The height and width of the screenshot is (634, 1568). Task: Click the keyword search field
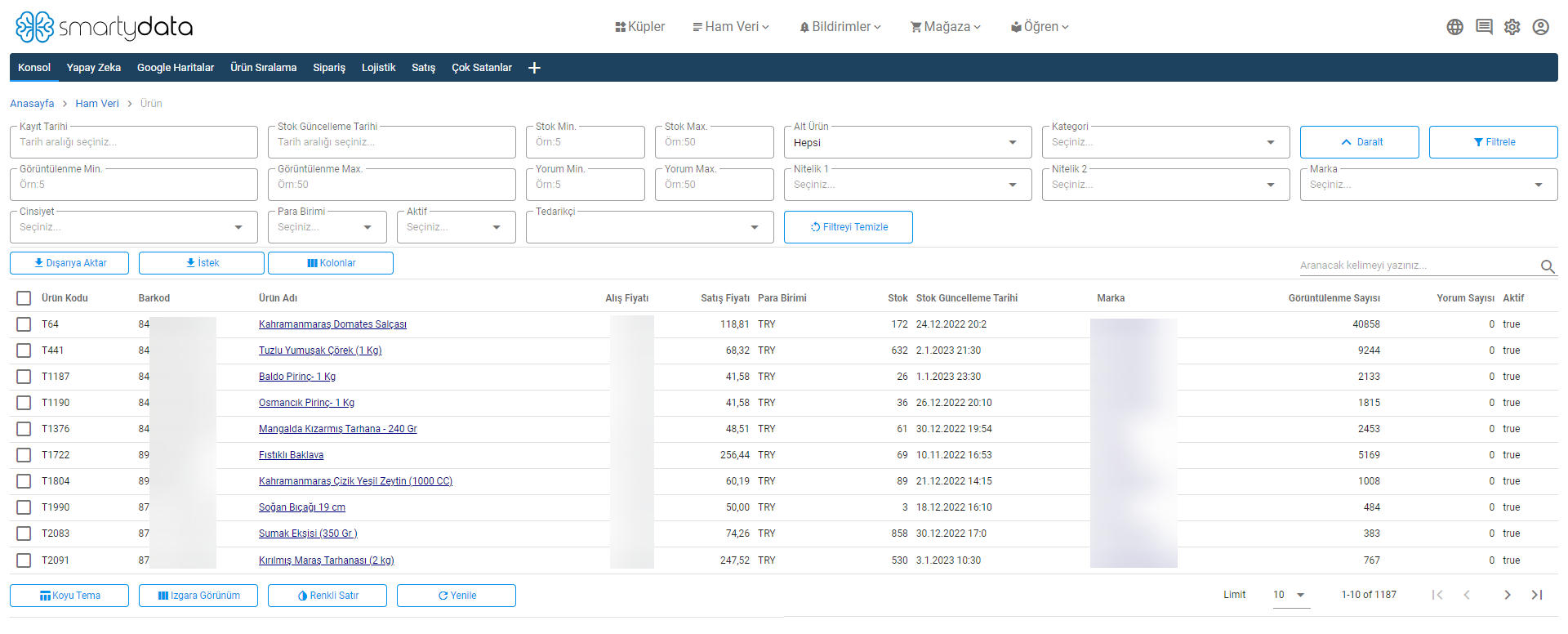1418,266
